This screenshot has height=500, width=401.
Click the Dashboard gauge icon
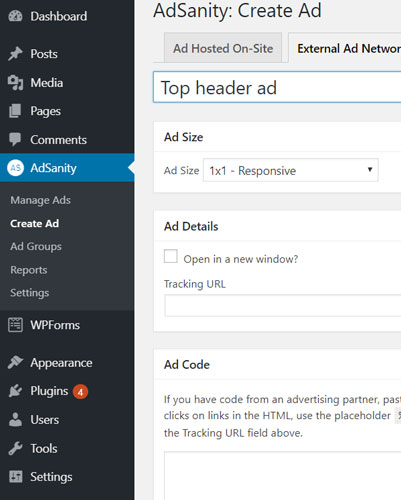pyautogui.click(x=15, y=16)
